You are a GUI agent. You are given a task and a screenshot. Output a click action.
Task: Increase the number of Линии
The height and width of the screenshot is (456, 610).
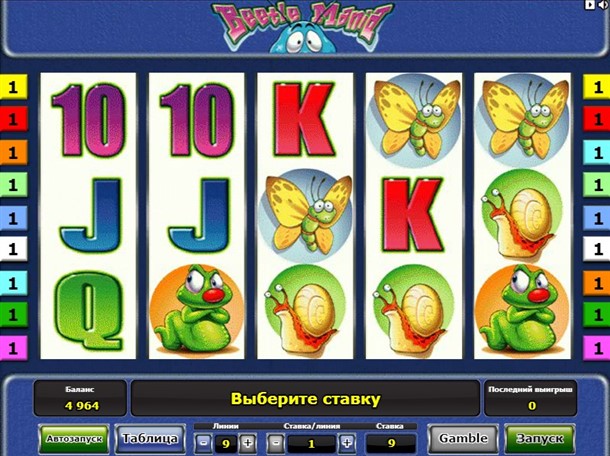pyautogui.click(x=248, y=443)
